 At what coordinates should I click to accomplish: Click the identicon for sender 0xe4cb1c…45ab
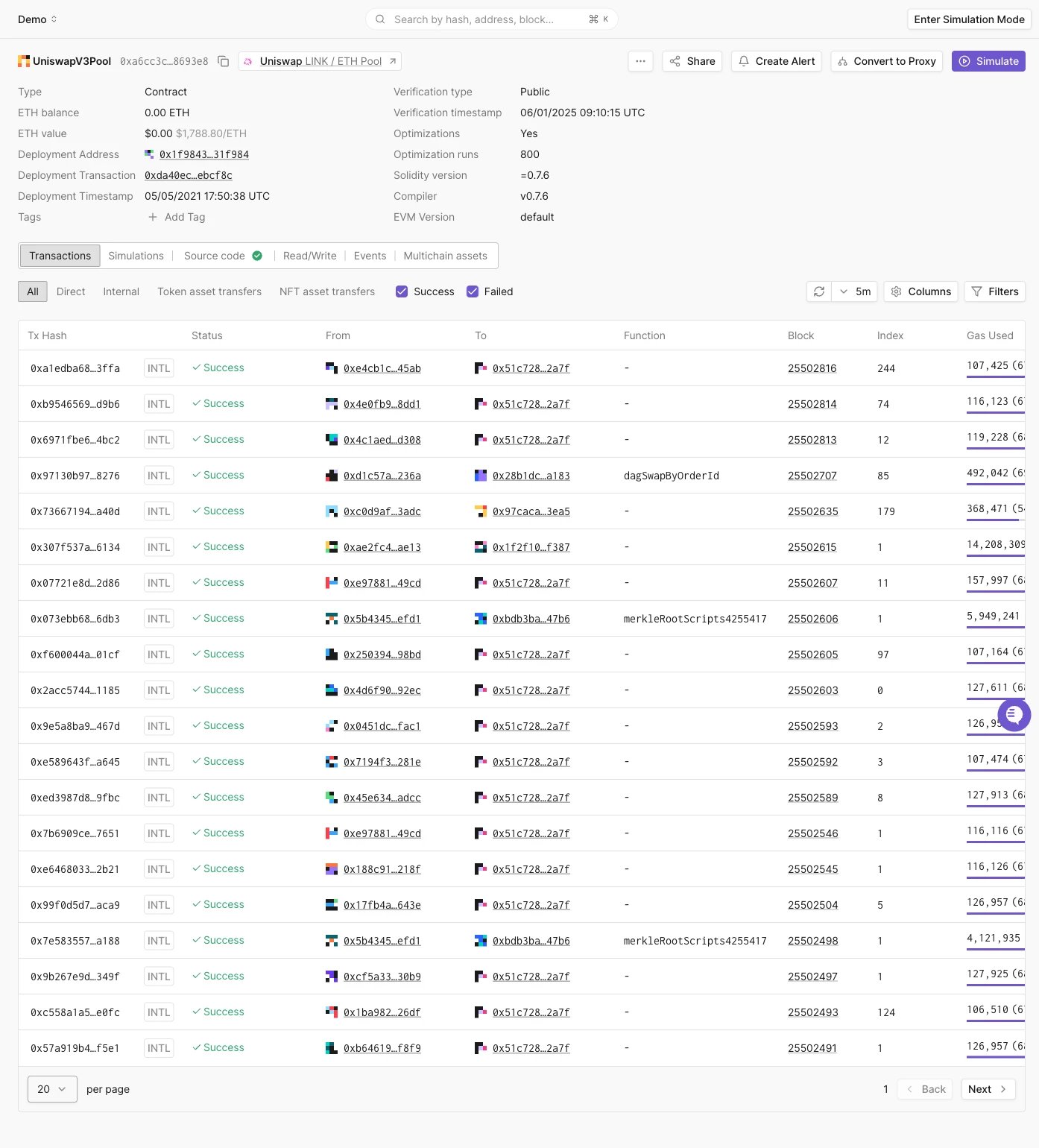click(332, 368)
